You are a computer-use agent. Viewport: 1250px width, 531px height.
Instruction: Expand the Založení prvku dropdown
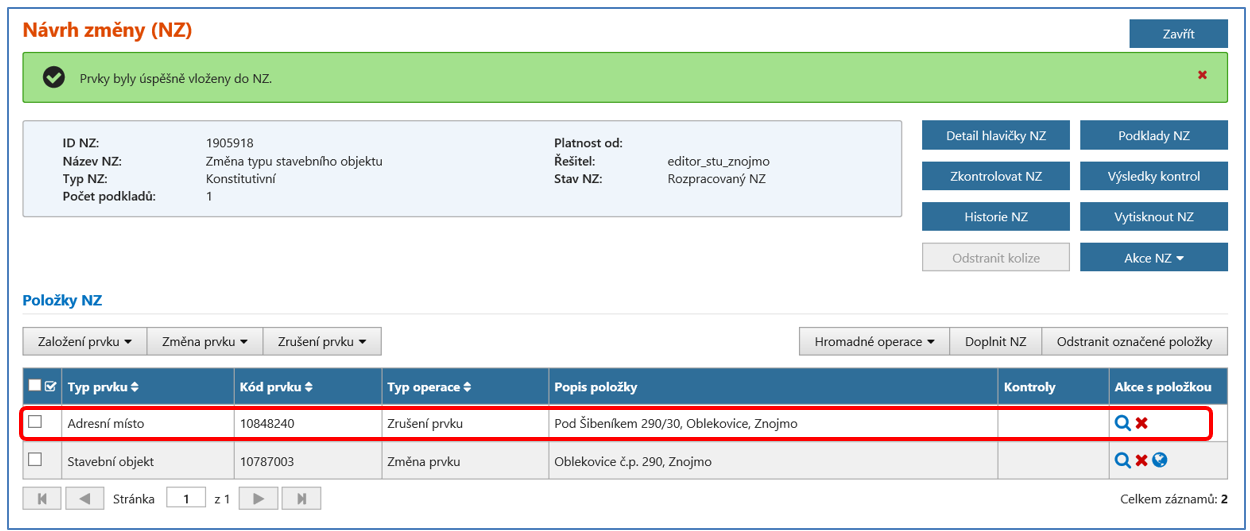(85, 341)
